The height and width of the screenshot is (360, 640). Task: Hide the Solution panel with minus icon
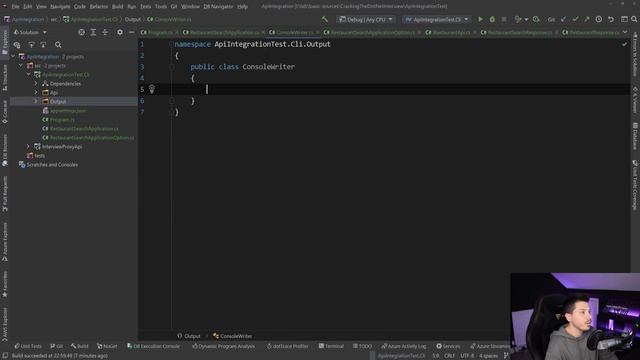131,32
